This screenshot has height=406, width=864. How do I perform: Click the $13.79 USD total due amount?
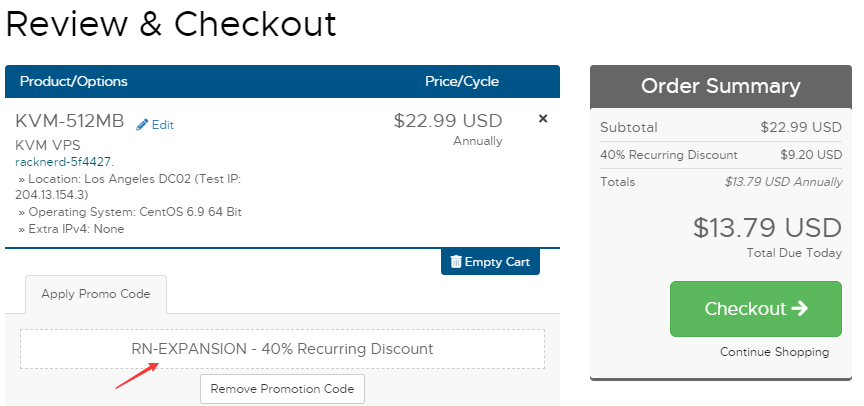point(767,228)
